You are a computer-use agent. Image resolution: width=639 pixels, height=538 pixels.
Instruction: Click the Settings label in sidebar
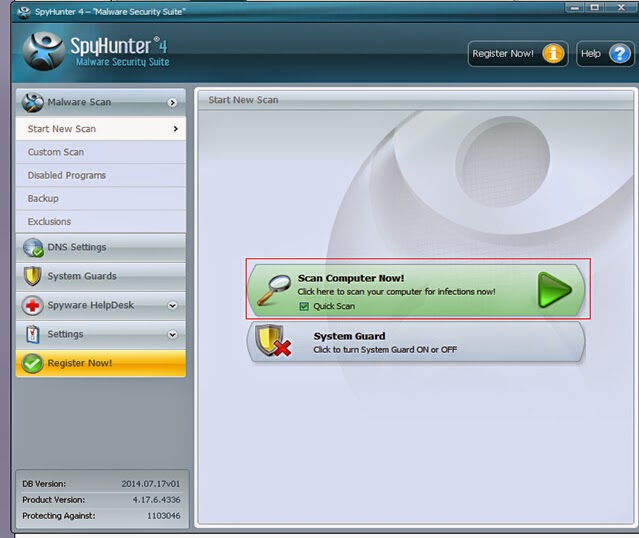click(65, 334)
